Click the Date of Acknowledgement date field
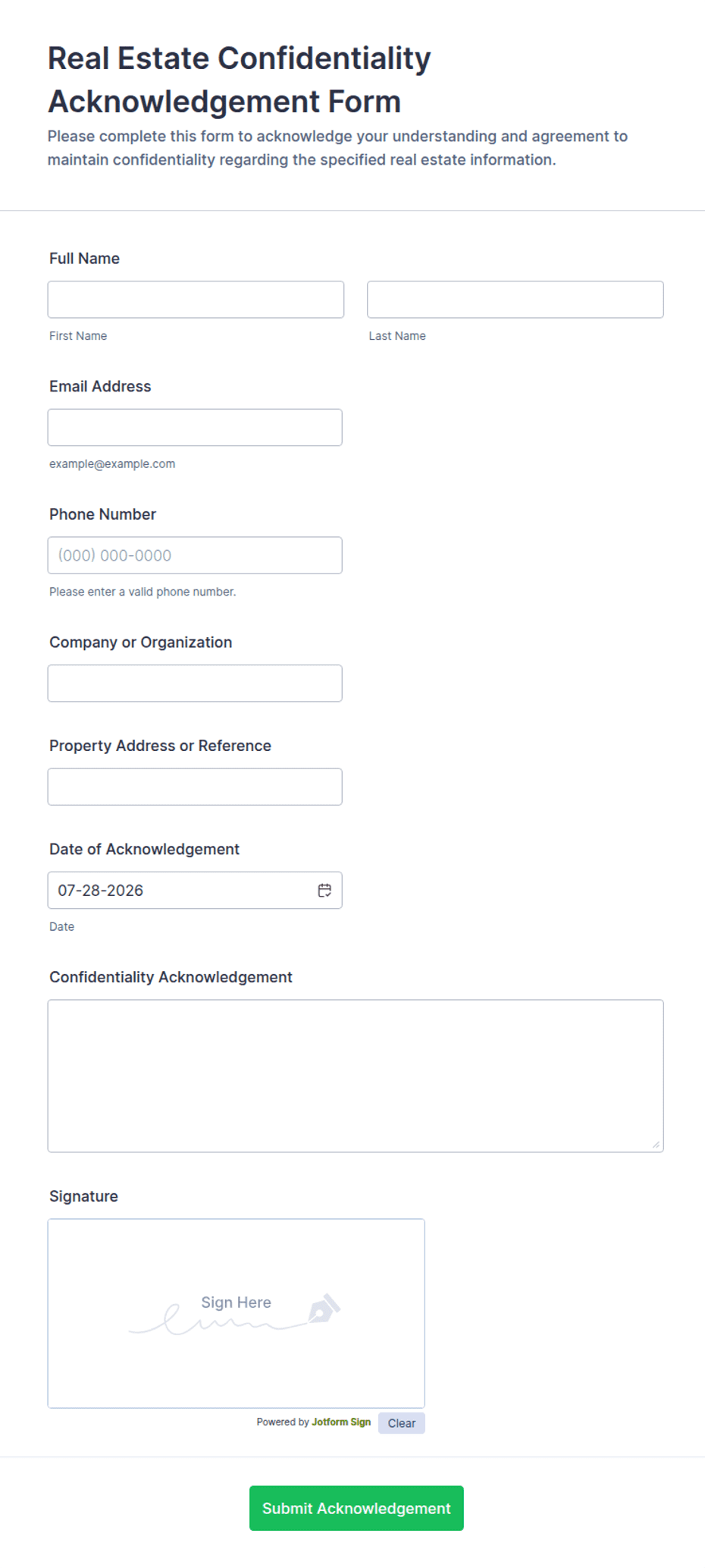The image size is (705, 1568). click(x=195, y=891)
